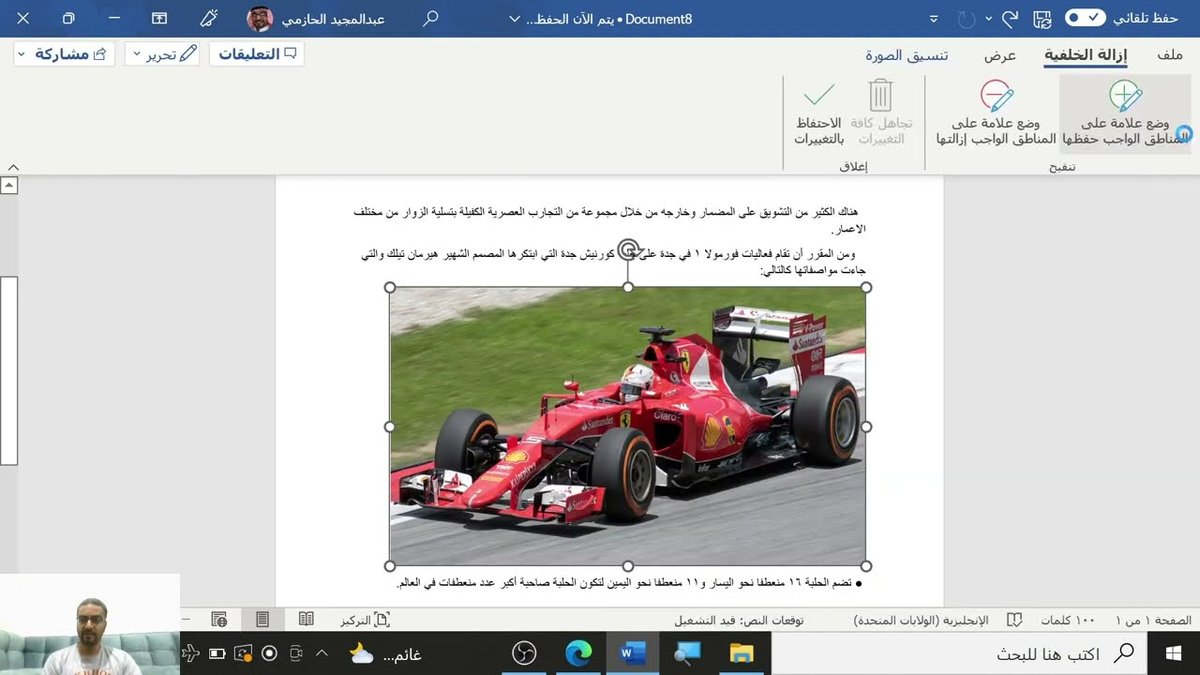Select Mark Areas to Remove tool
Screen dimensions: 1200x675
[994, 114]
